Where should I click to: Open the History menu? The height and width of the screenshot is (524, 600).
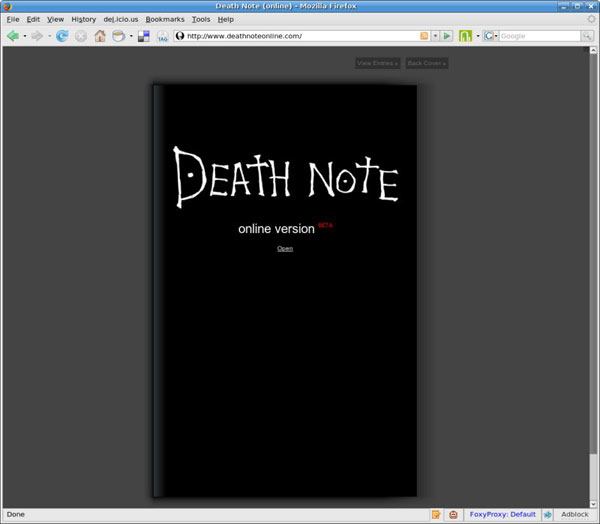(83, 19)
